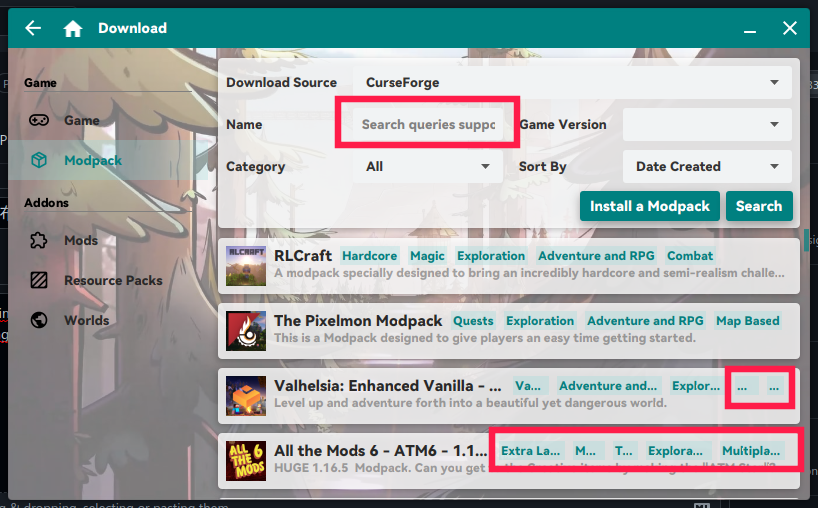
Task: Expand the Game Version dropdown
Action: (x=707, y=125)
